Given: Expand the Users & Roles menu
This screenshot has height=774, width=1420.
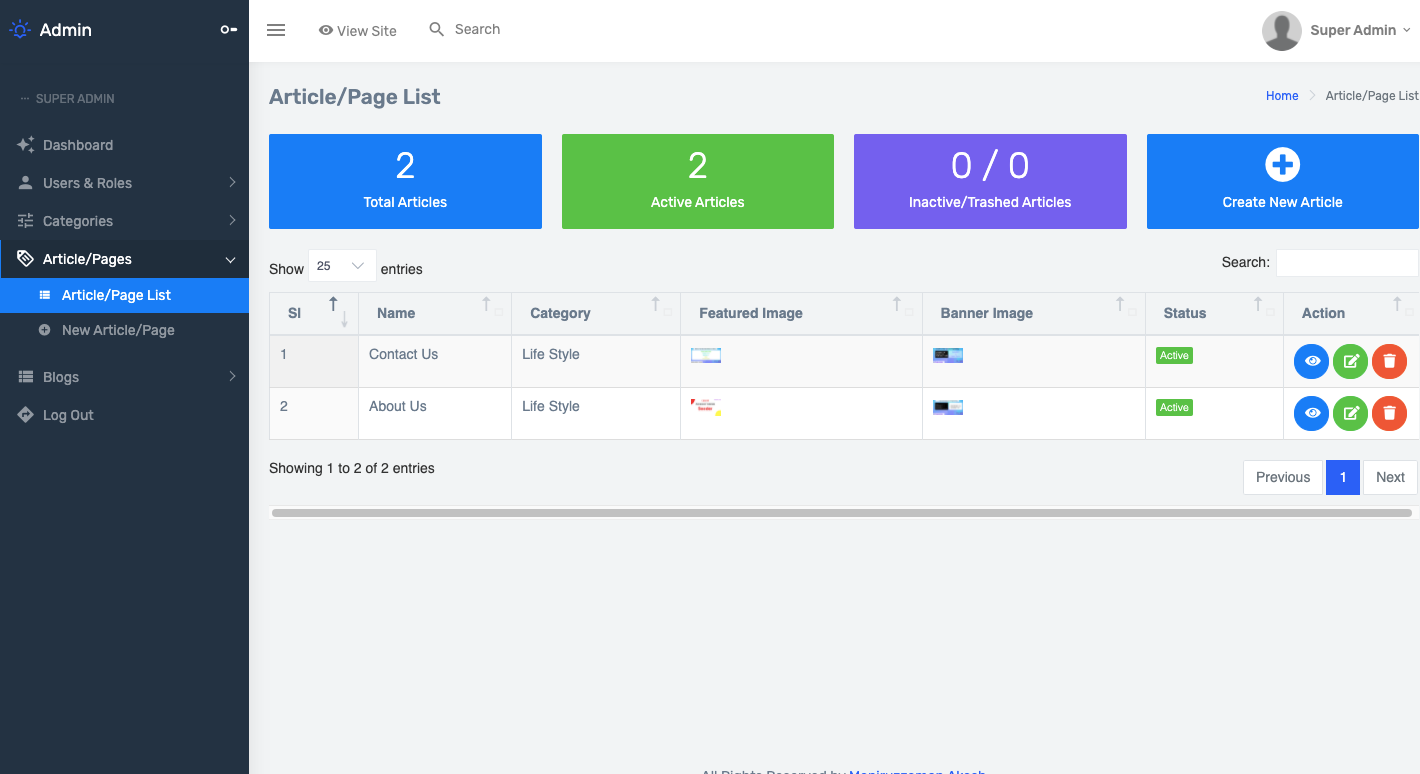Looking at the screenshot, I should (x=87, y=183).
